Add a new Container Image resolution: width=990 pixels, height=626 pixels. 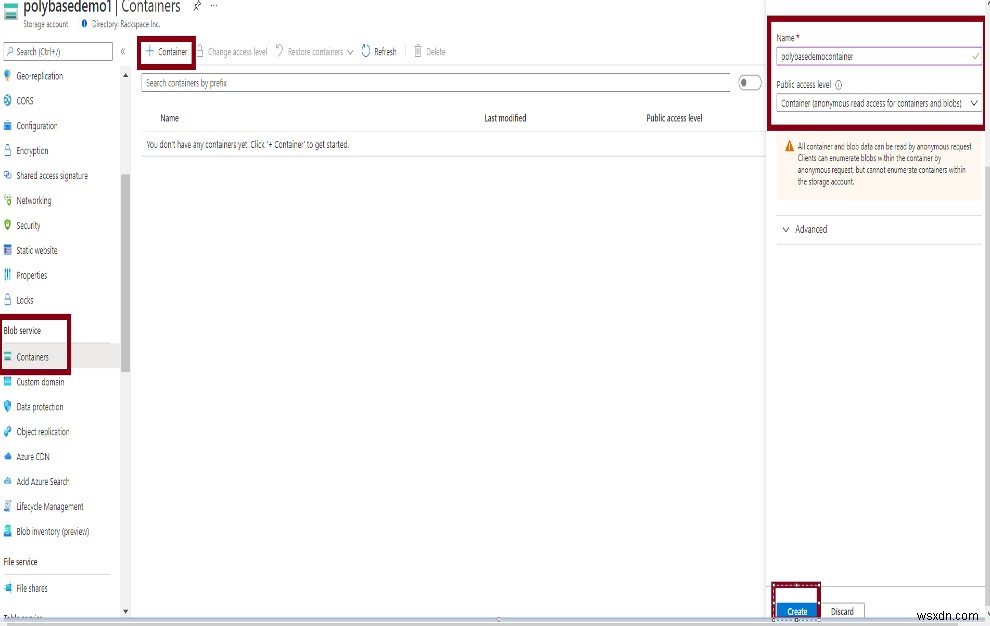[167, 52]
